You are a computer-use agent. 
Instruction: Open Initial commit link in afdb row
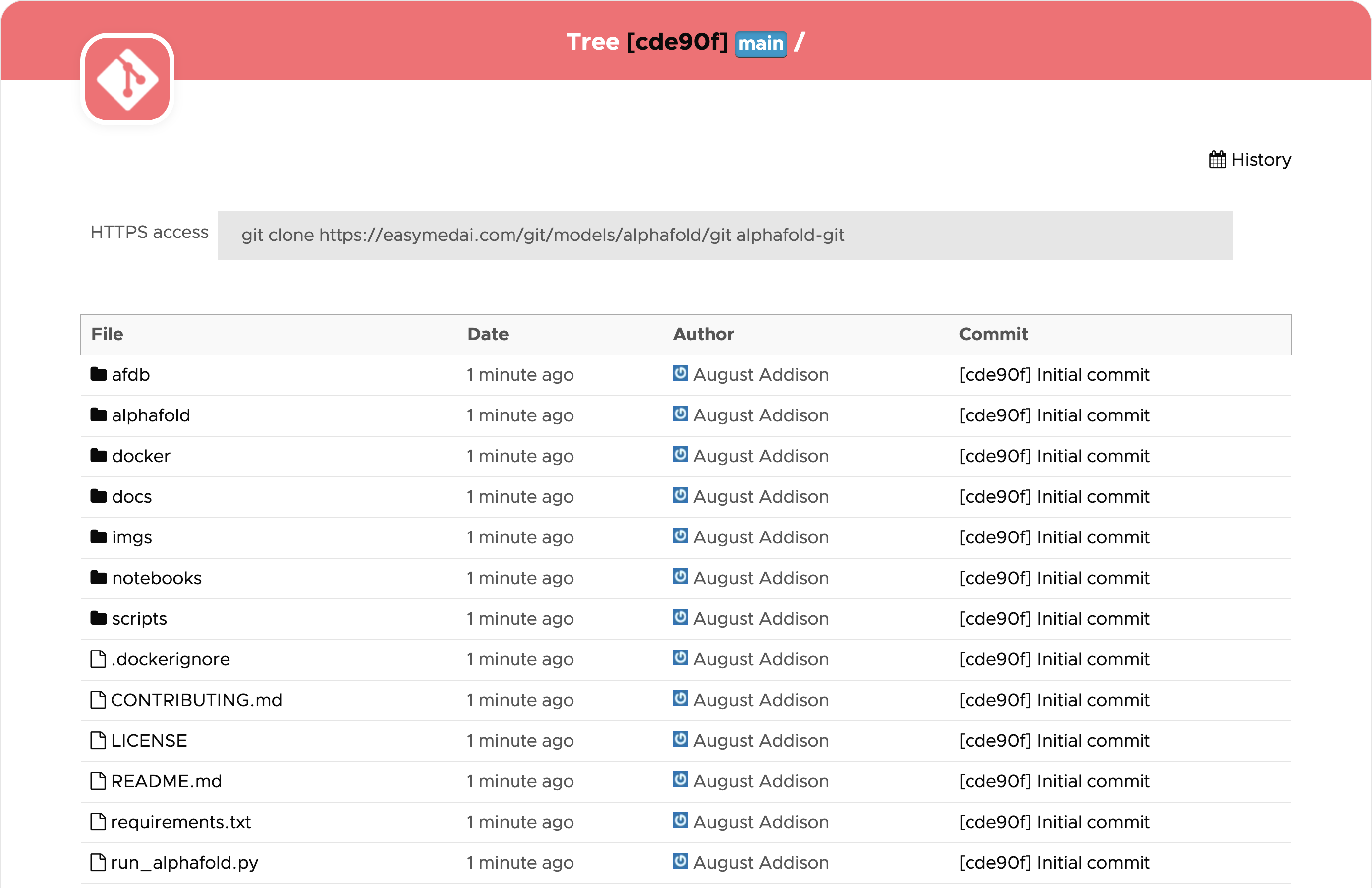[x=1054, y=375]
